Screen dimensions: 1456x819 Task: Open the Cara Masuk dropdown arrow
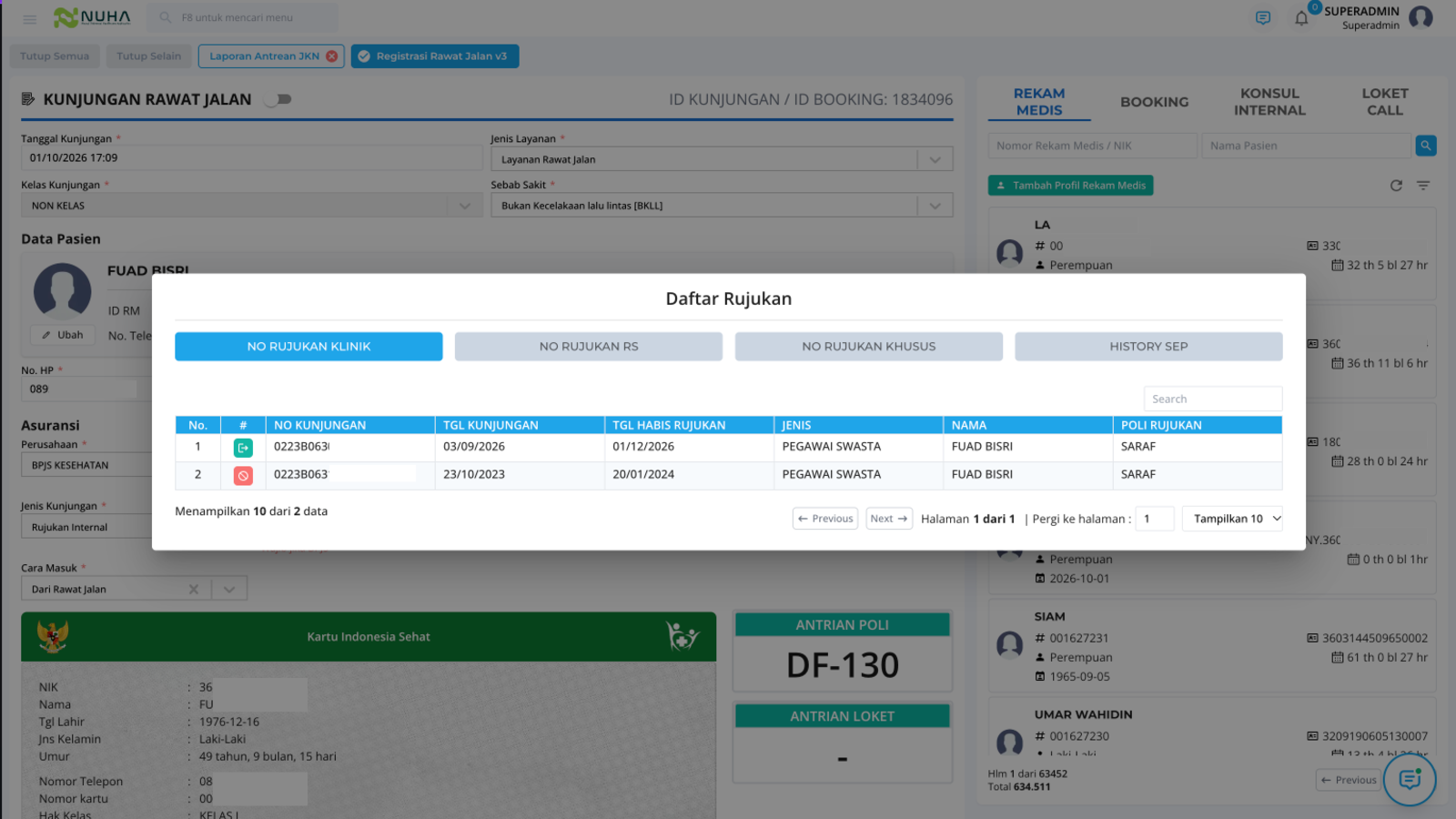point(229,590)
